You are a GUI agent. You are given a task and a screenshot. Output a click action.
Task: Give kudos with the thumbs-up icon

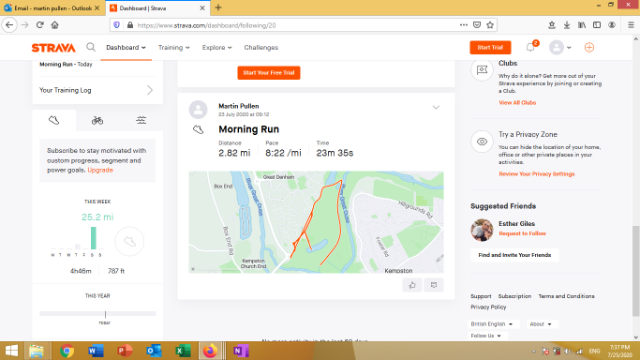(x=412, y=285)
